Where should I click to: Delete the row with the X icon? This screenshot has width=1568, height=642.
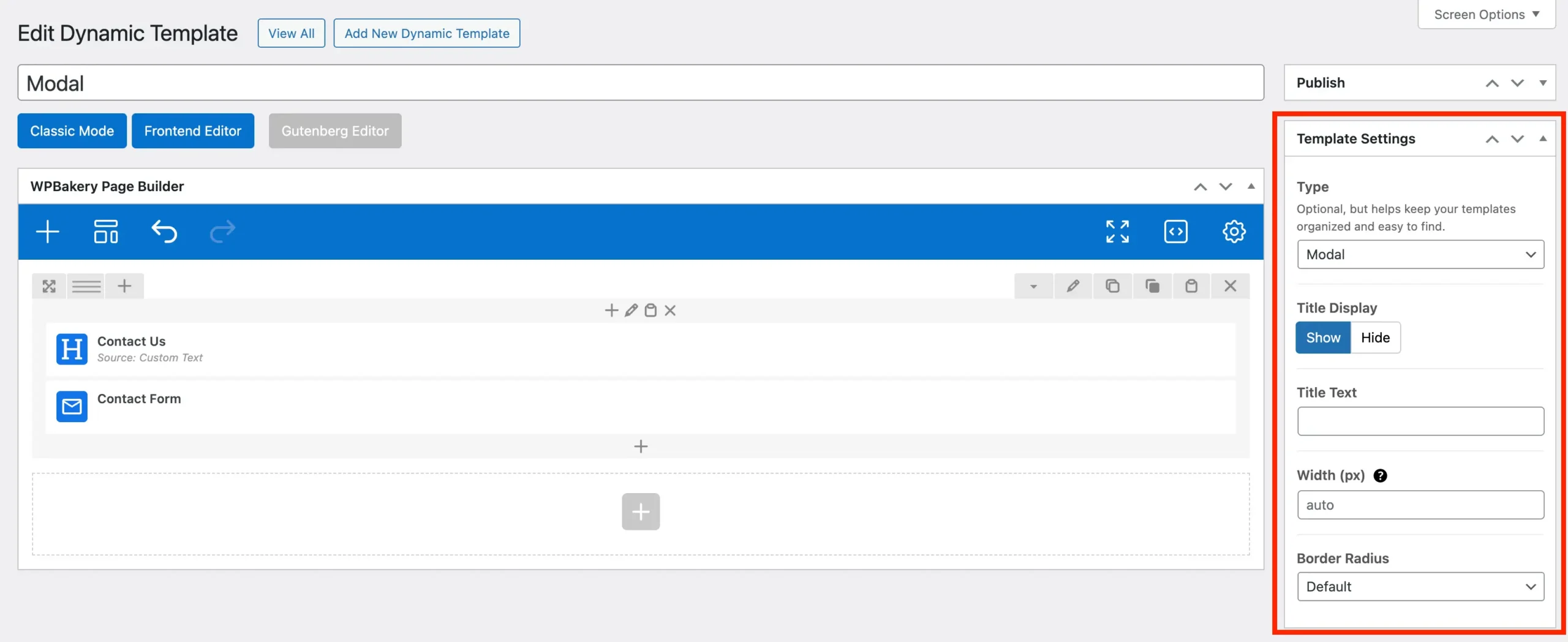(1231, 285)
